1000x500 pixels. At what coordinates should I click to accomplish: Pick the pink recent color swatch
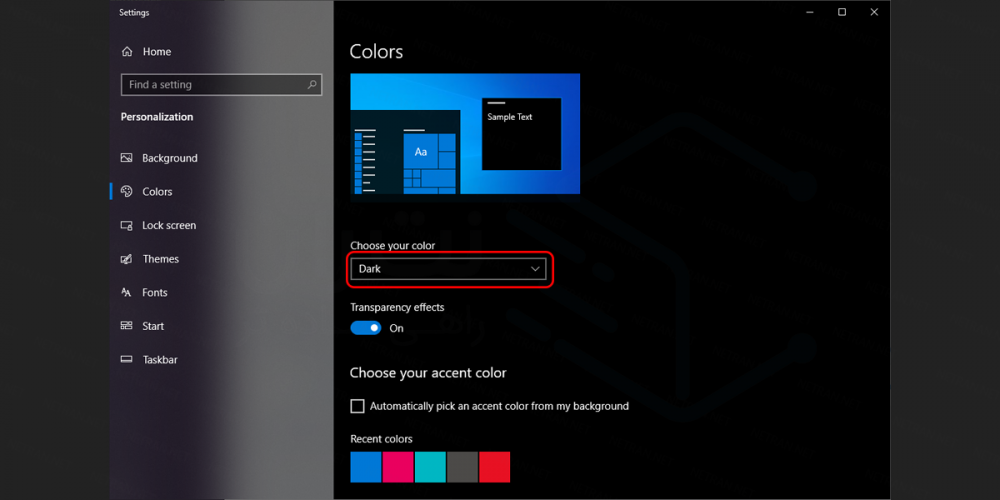tap(398, 467)
